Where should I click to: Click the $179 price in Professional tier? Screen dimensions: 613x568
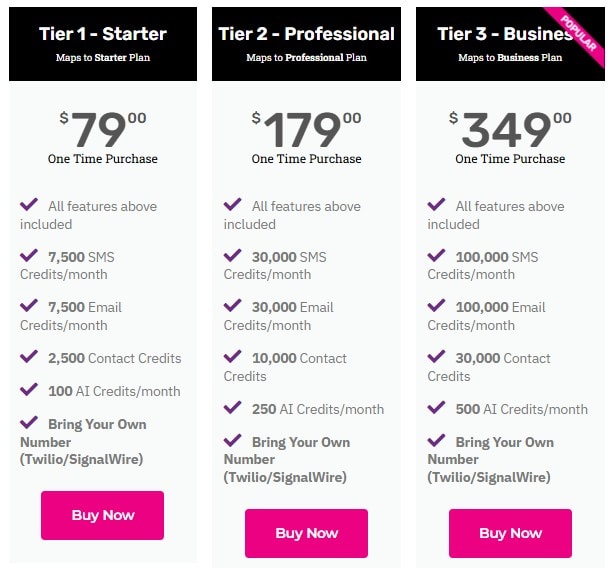point(306,130)
